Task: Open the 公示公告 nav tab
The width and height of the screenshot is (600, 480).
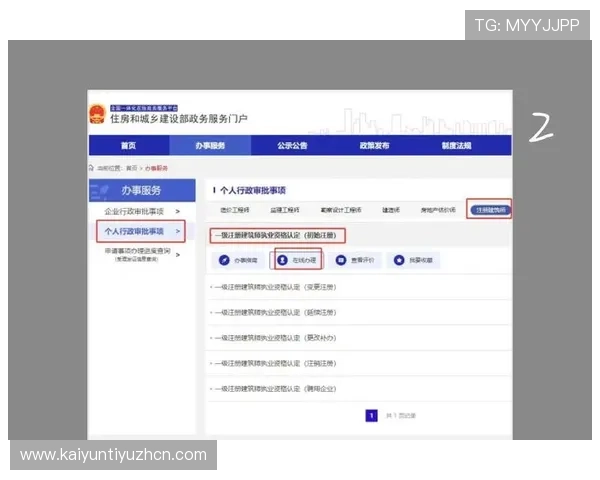Action: click(292, 145)
